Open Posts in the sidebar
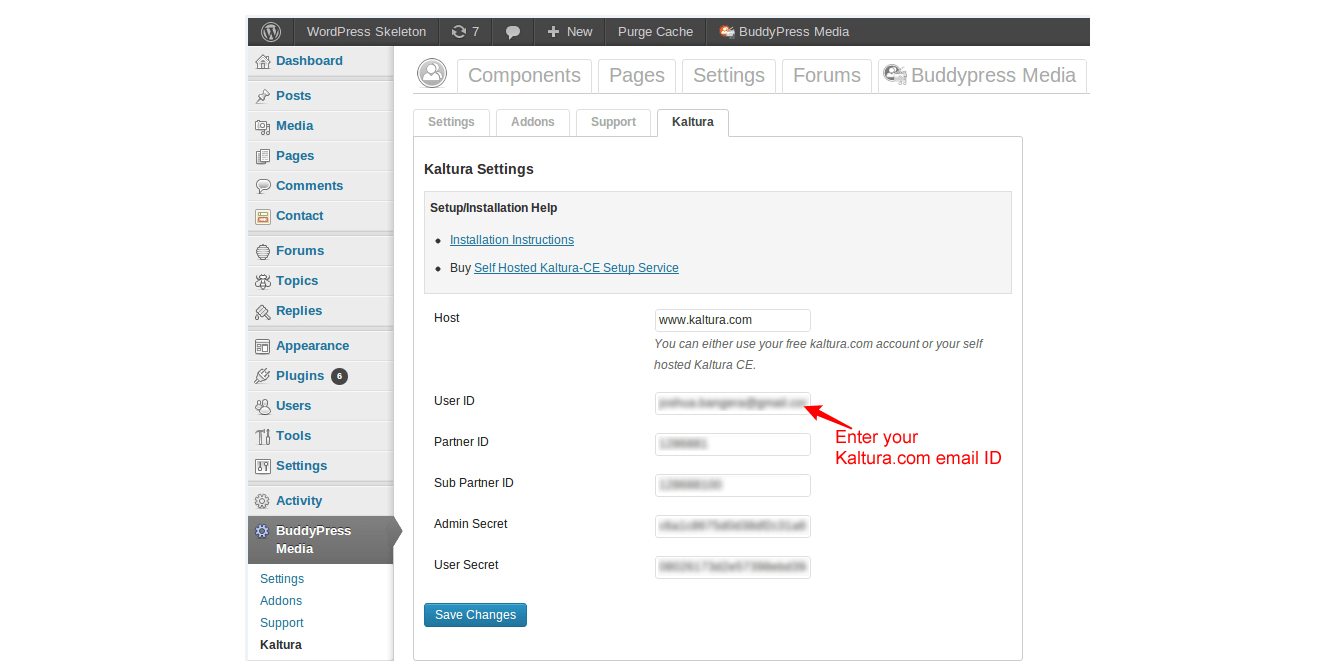1324x672 pixels. click(x=293, y=96)
